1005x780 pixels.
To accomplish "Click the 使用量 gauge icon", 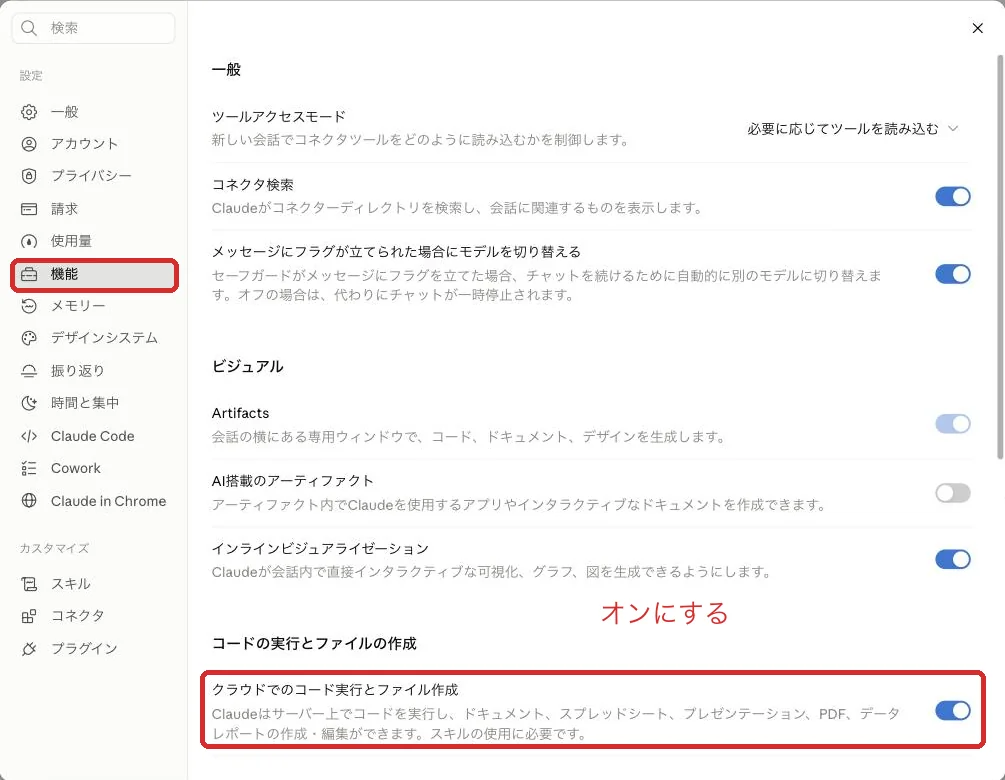I will point(29,242).
